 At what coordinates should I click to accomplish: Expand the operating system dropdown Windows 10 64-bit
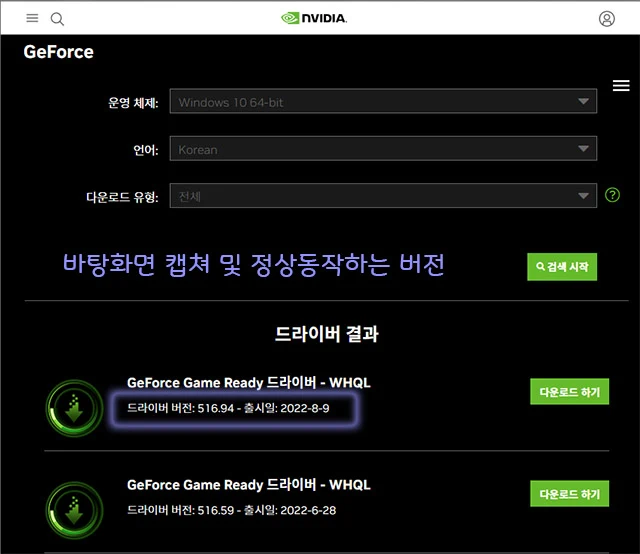pos(383,101)
